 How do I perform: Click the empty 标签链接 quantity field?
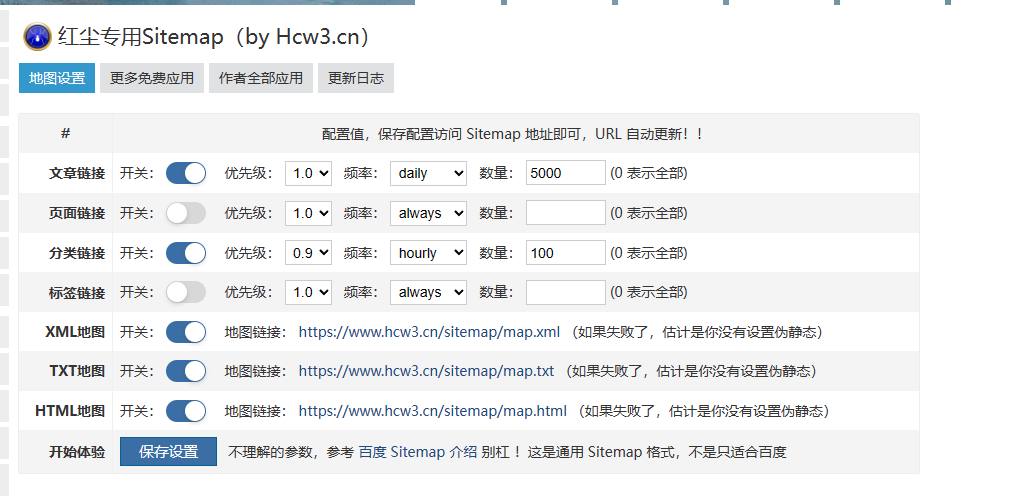566,292
